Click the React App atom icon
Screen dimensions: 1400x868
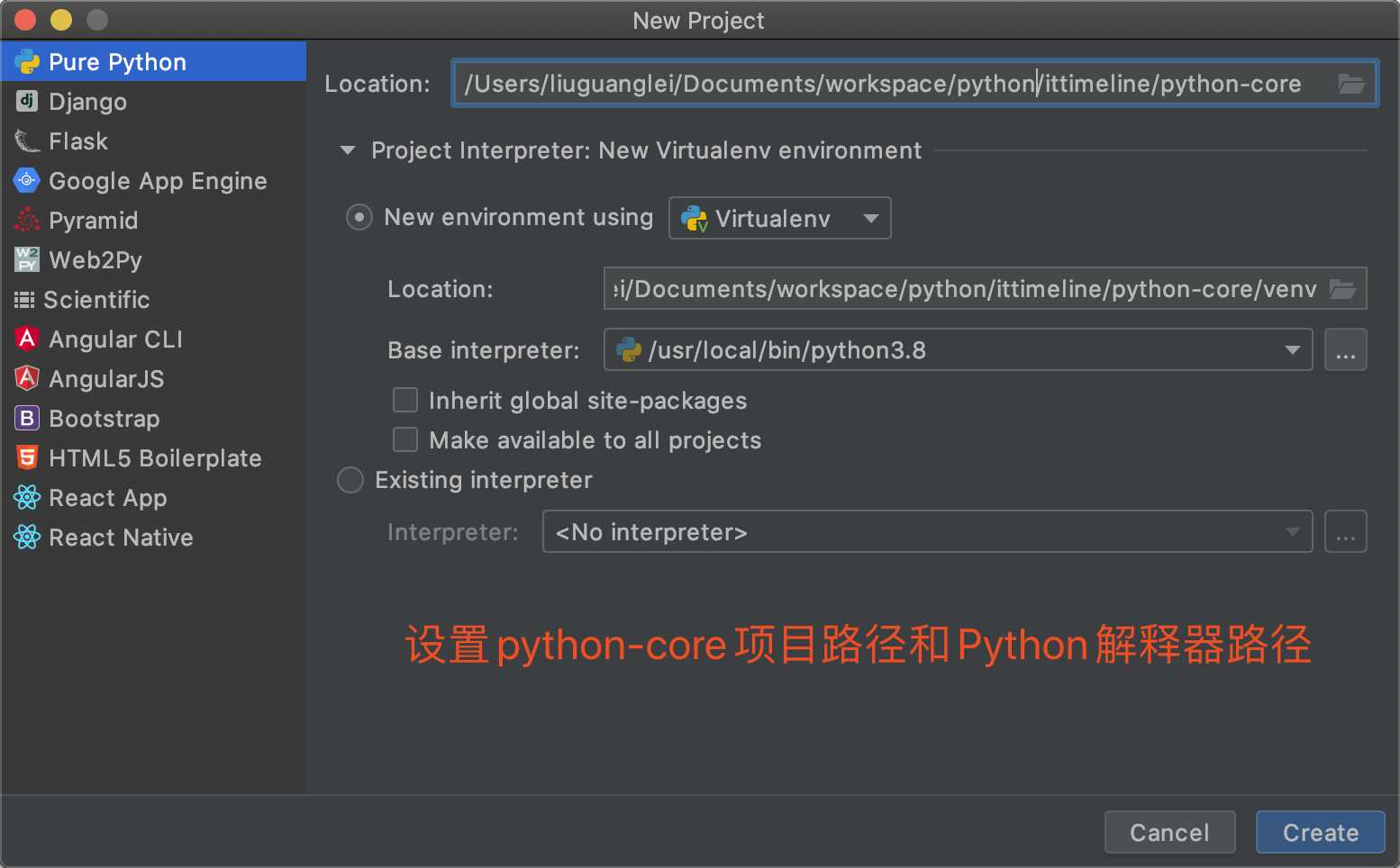(x=27, y=497)
